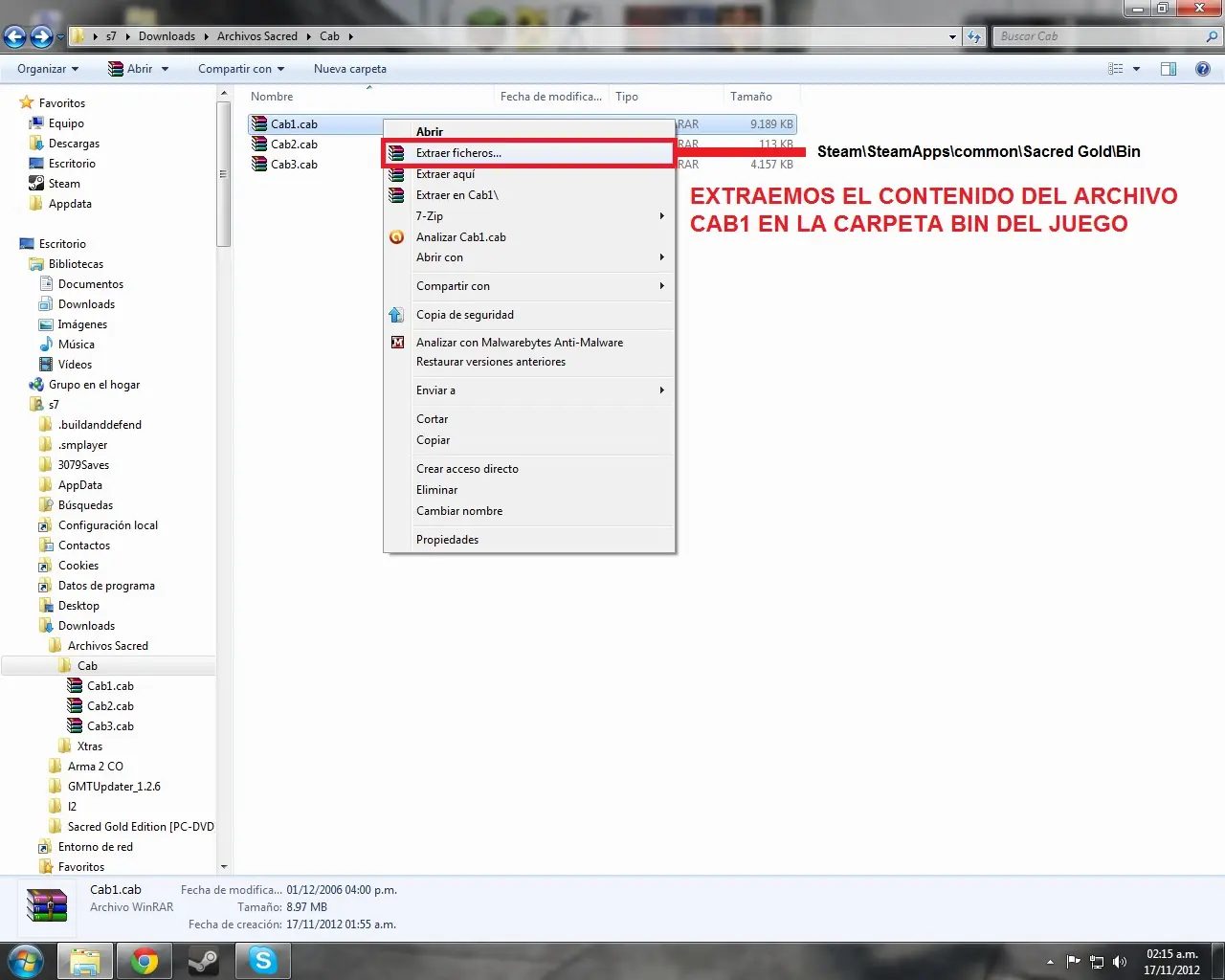Select the Documentos library
Viewport: 1225px width, 980px height.
tap(91, 284)
